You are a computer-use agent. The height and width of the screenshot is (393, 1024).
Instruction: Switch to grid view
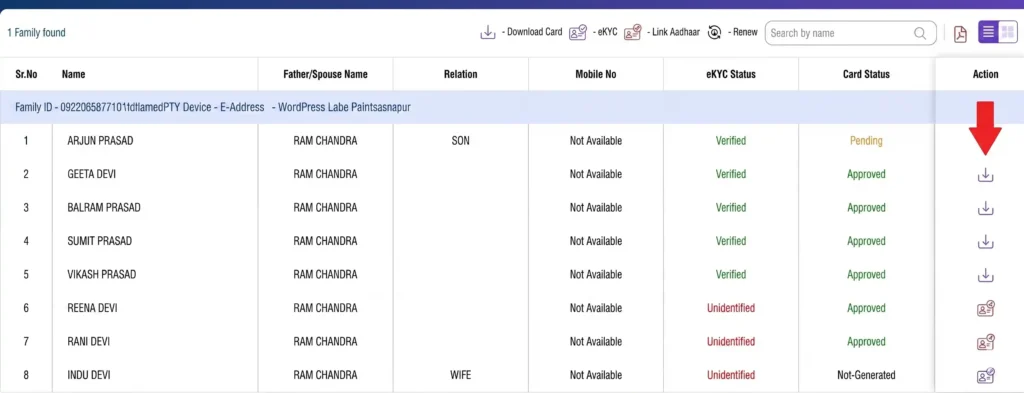[x=1008, y=32]
